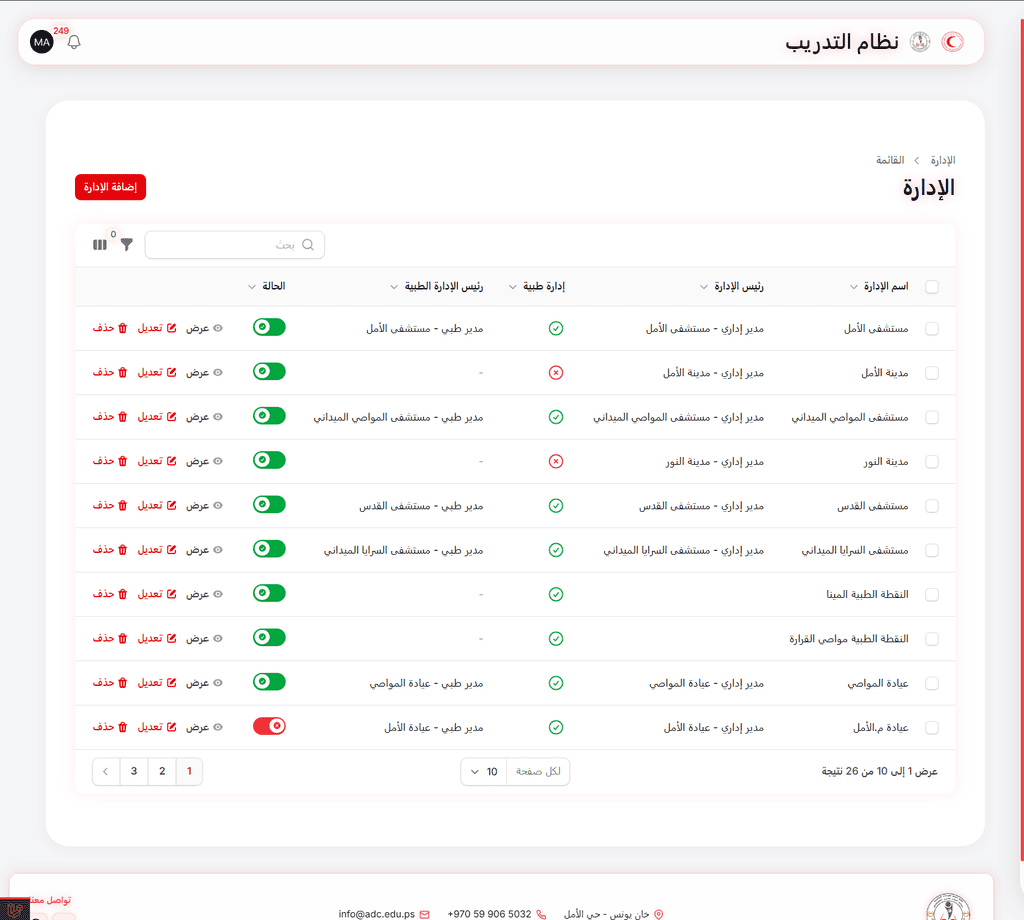Open the column visibility toggle icon
This screenshot has height=920, width=1024.
[x=99, y=245]
